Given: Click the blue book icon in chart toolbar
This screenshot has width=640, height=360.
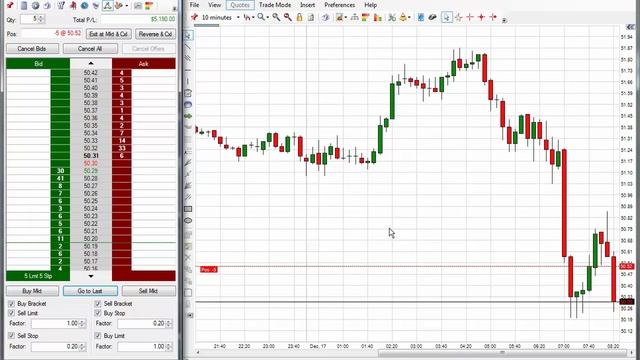Looking at the screenshot, I should point(421,17).
